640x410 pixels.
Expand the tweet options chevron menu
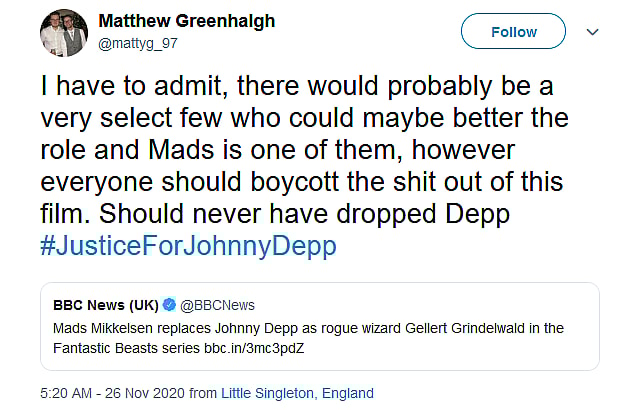click(x=592, y=32)
